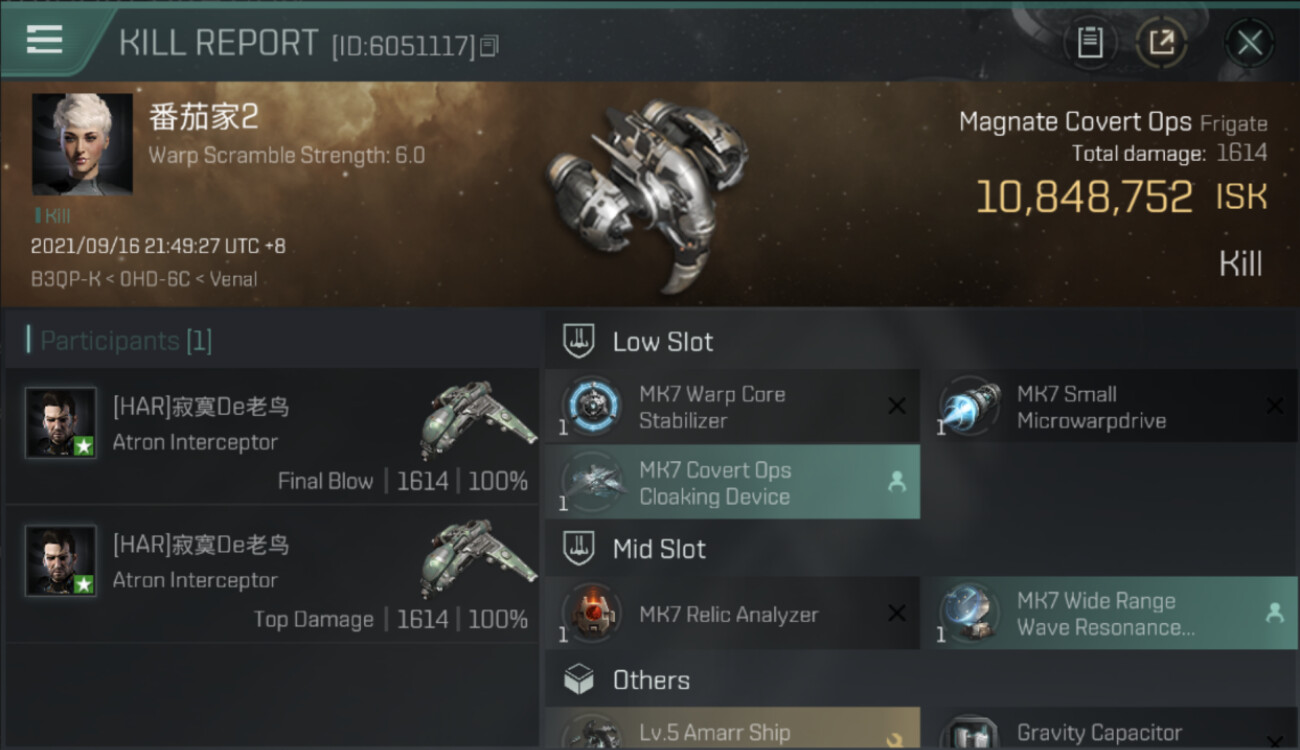Select the MK7 Small Microwarpdrive icon

[x=969, y=407]
